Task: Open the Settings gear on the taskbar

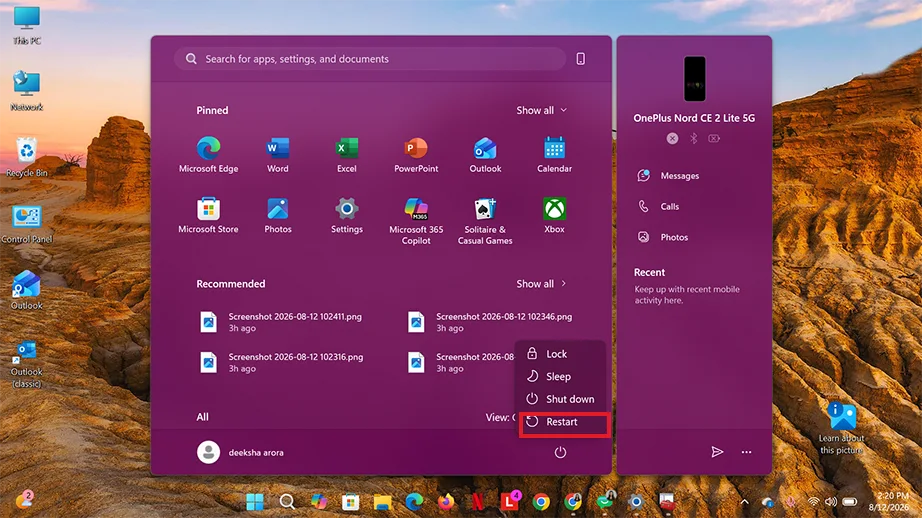Action: pyautogui.click(x=636, y=502)
